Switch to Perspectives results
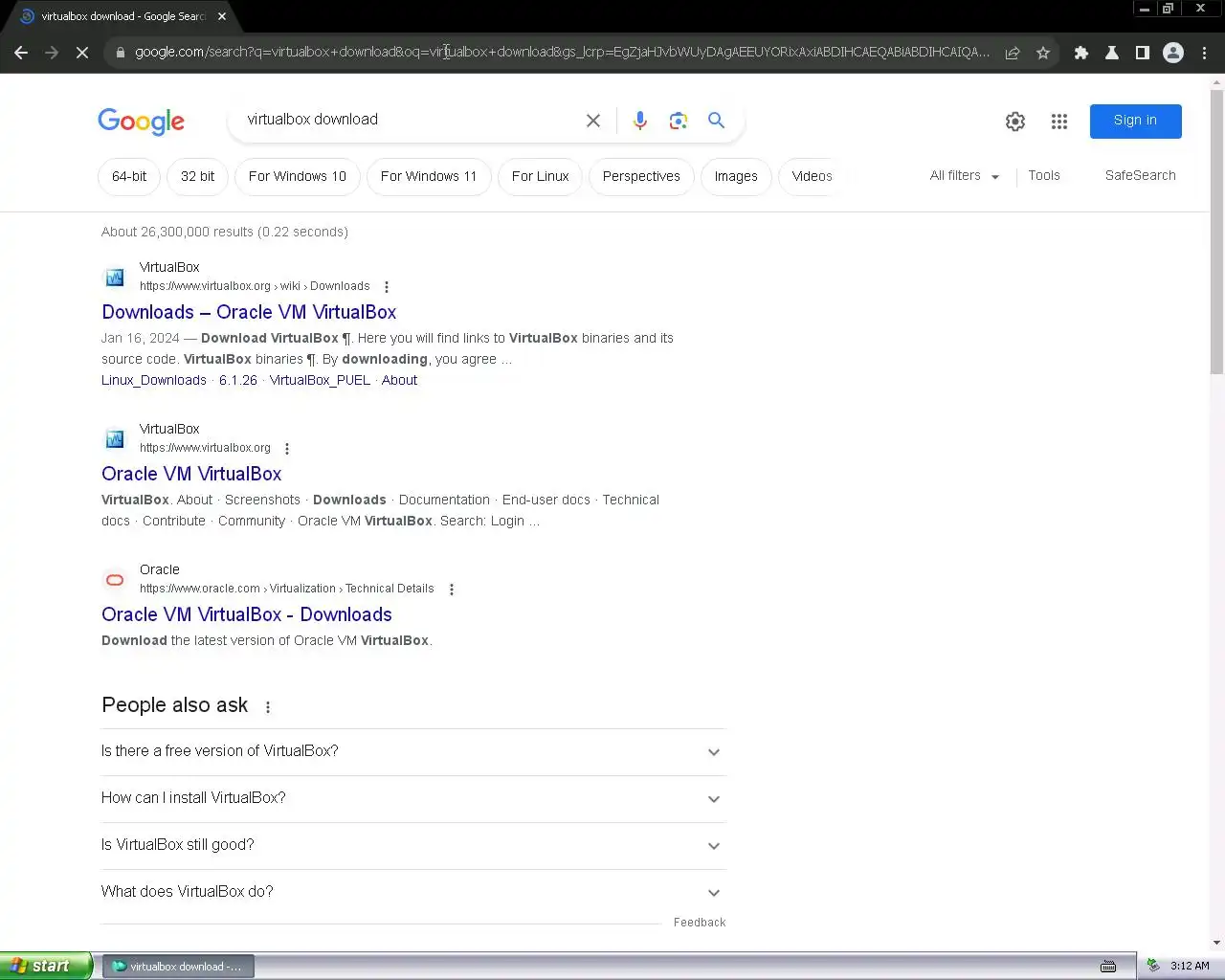 (x=641, y=177)
